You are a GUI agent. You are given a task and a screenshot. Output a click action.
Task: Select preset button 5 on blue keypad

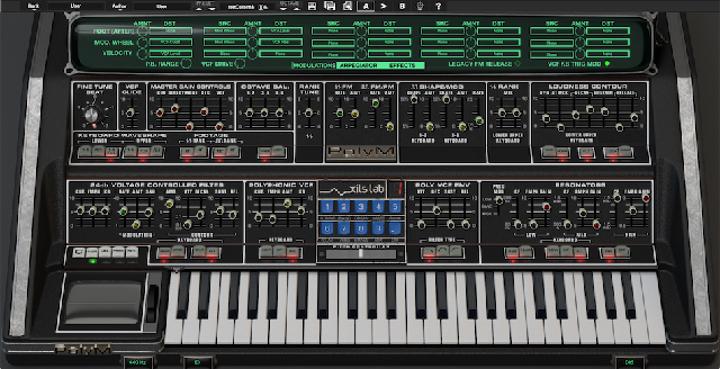(x=395, y=206)
